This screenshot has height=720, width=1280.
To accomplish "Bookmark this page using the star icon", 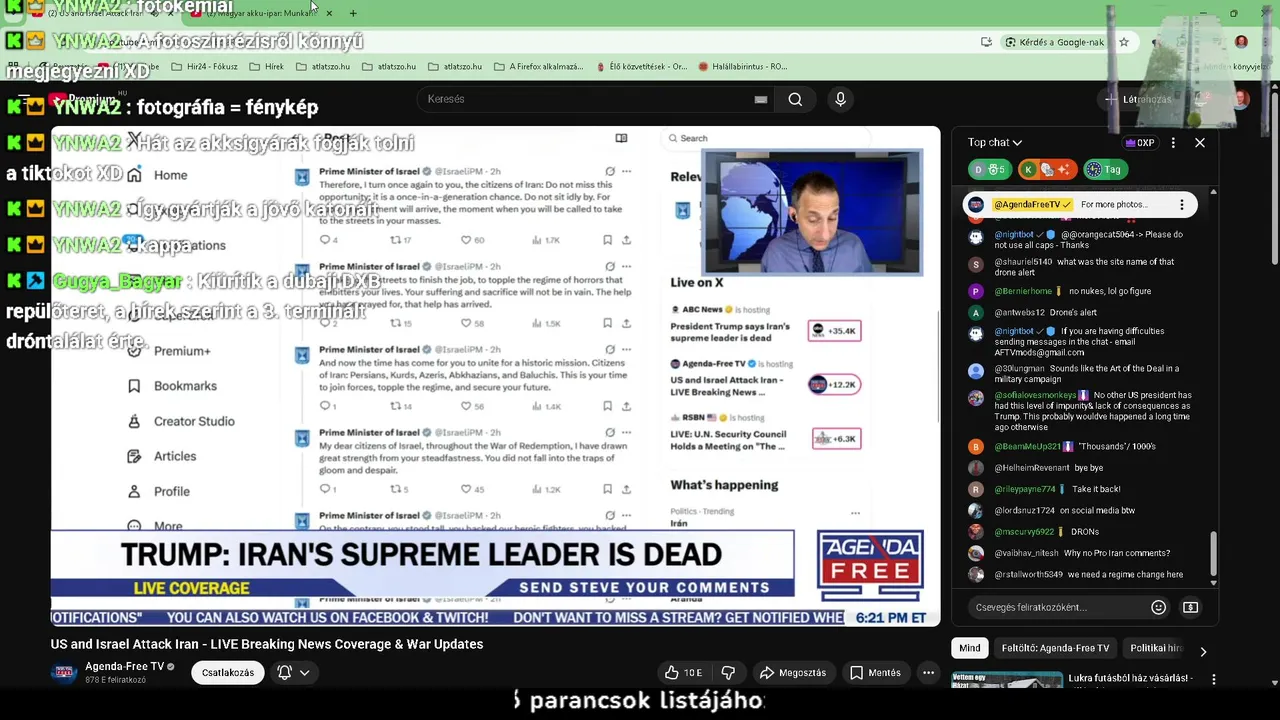I will click(1124, 42).
